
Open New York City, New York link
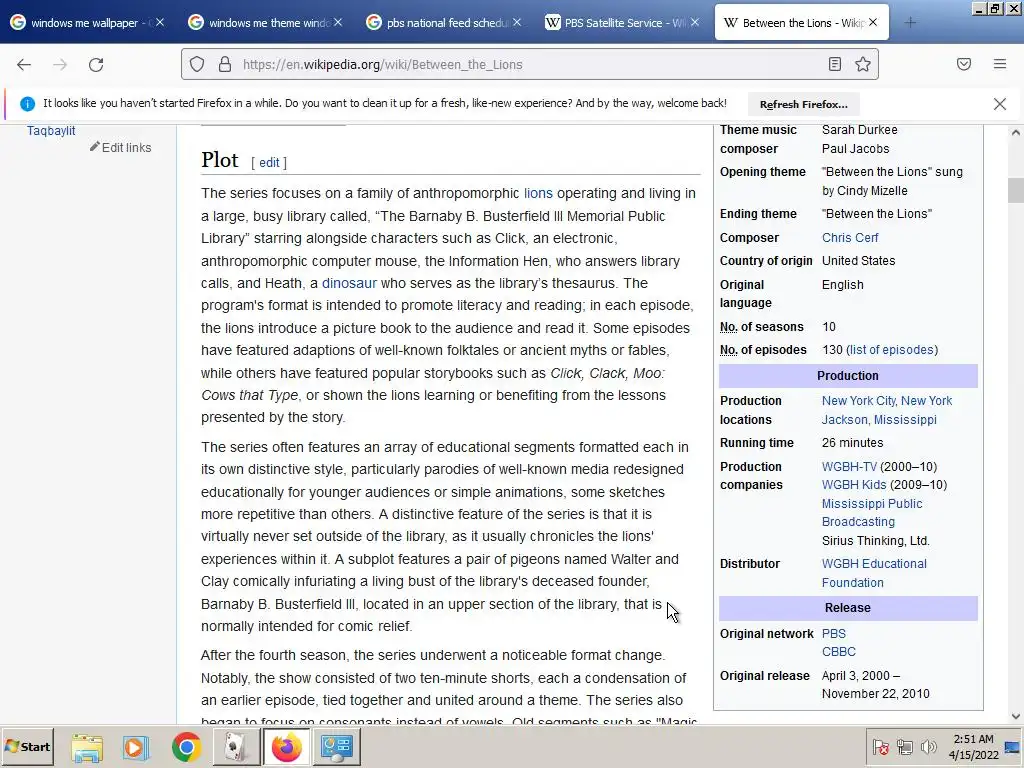click(887, 401)
